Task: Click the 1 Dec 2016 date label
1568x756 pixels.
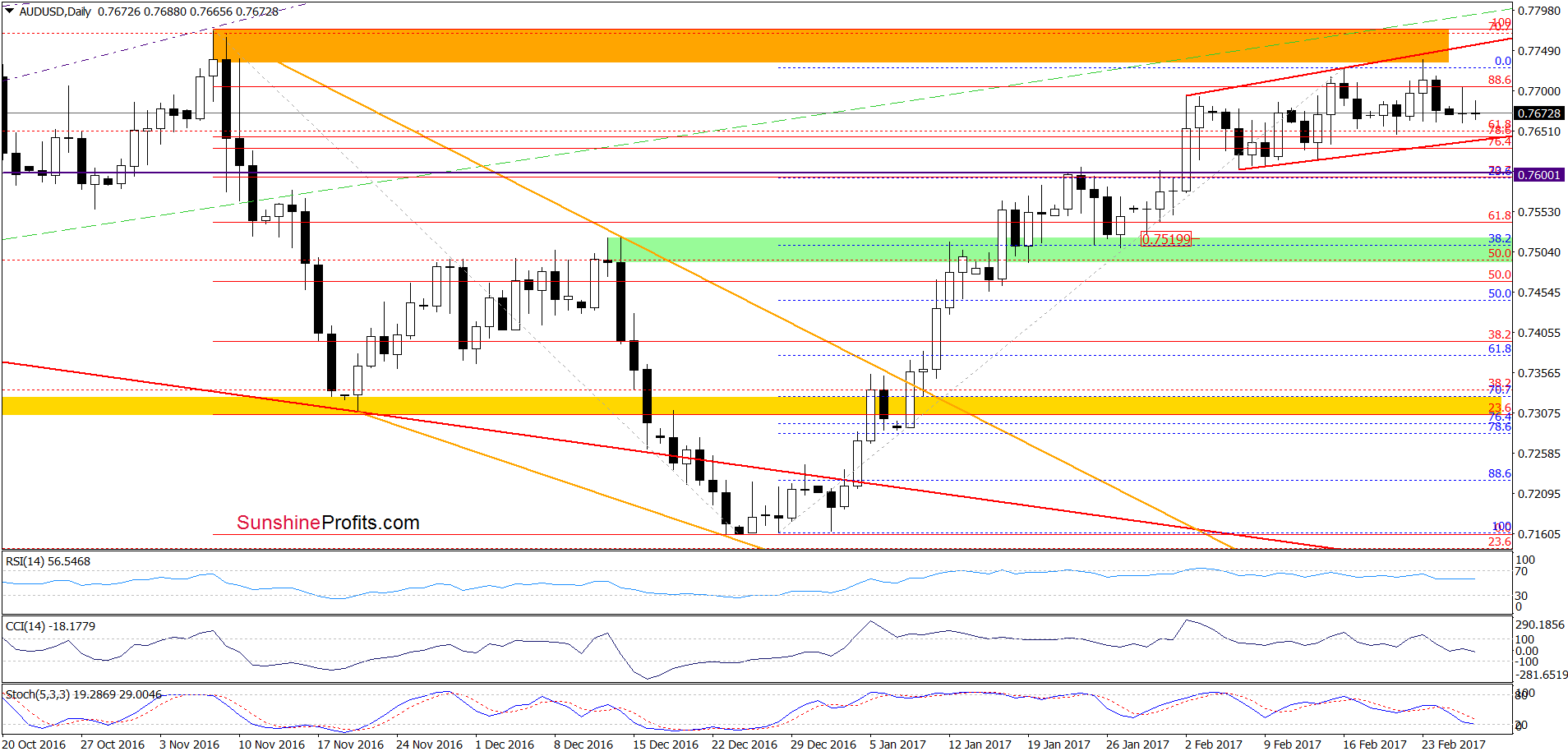Action: [505, 744]
